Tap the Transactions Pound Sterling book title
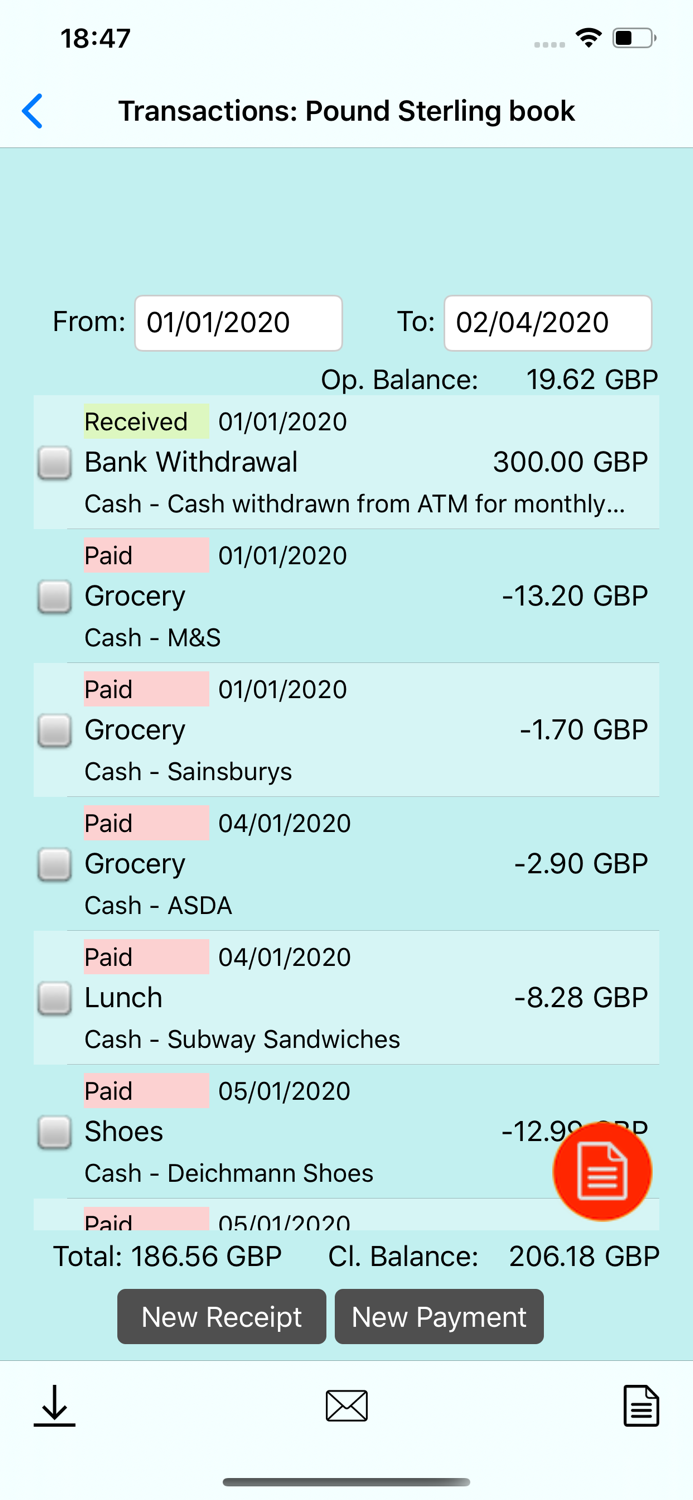The image size is (693, 1500). [346, 111]
